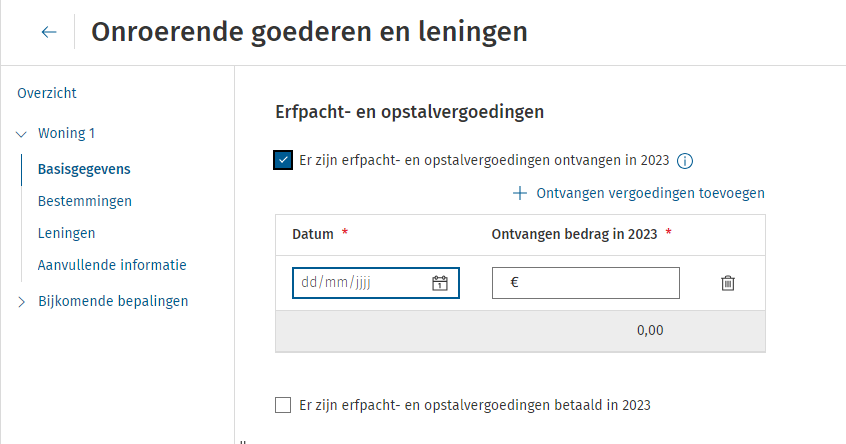Enable erfpachtvergoedingen betaald in 2023 checkbox
This screenshot has height=444, width=846.
(x=283, y=405)
